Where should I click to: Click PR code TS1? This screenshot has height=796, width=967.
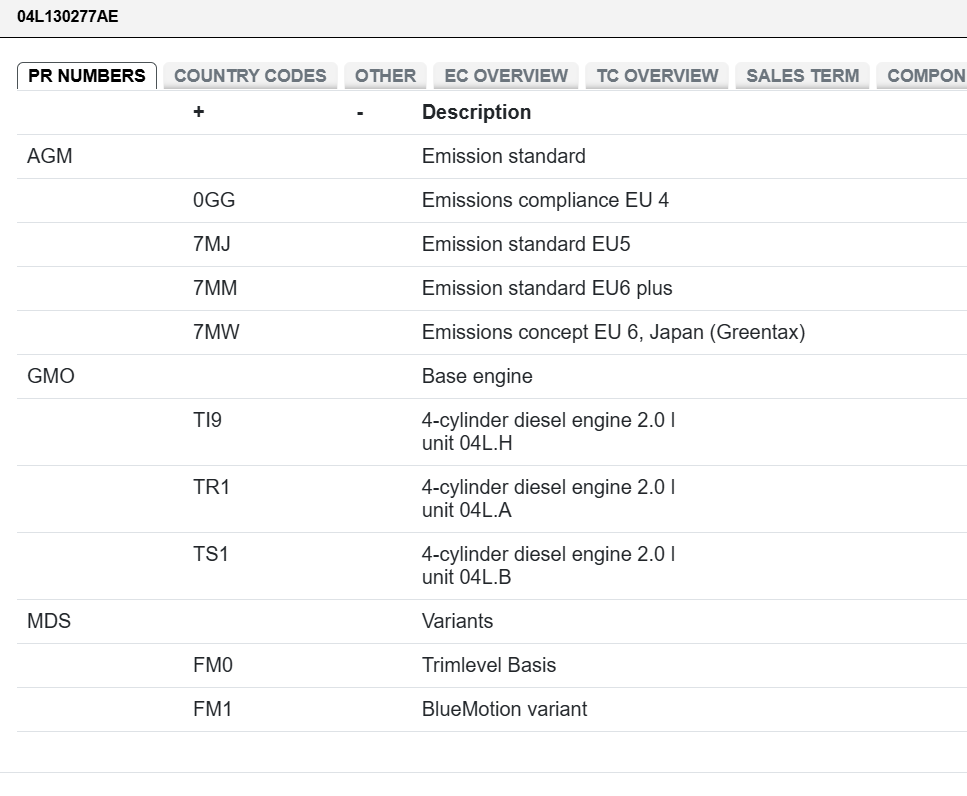point(211,555)
